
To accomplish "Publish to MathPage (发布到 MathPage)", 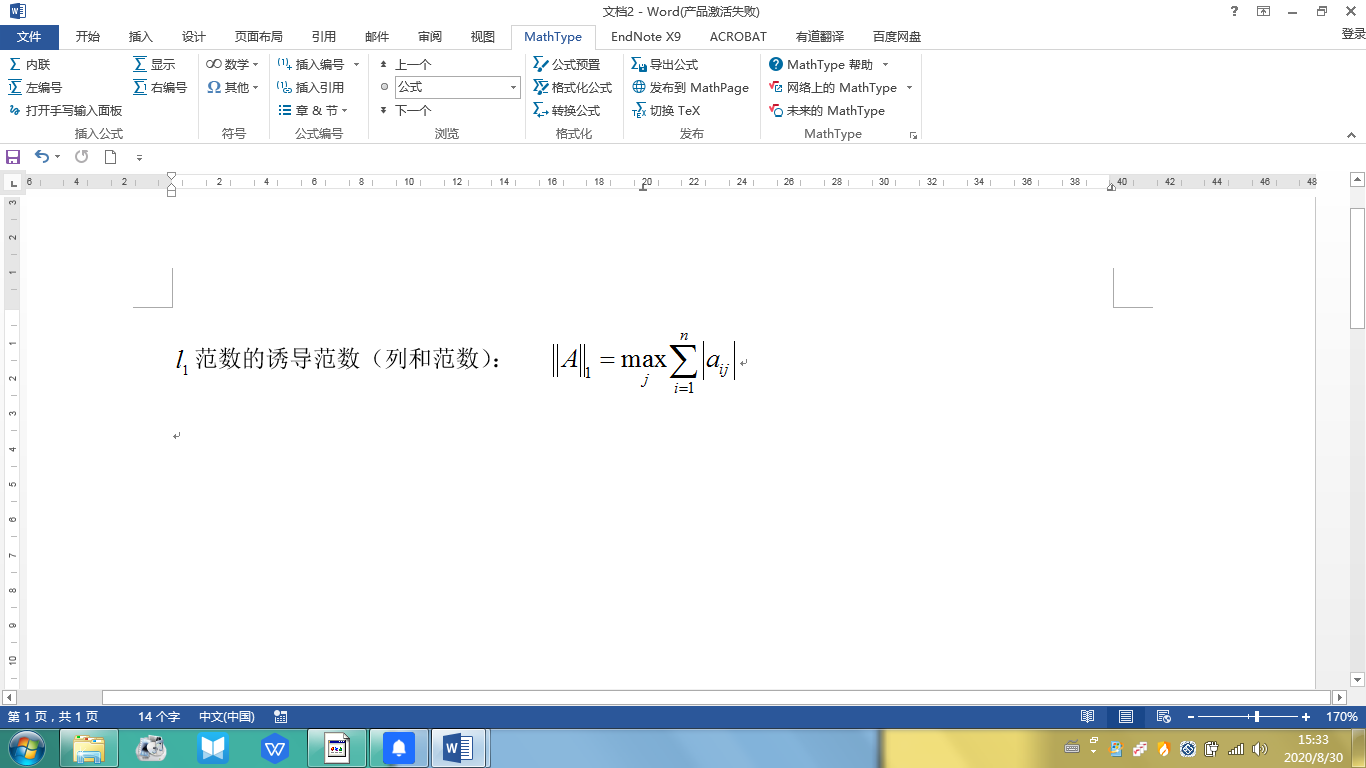I will tap(691, 88).
